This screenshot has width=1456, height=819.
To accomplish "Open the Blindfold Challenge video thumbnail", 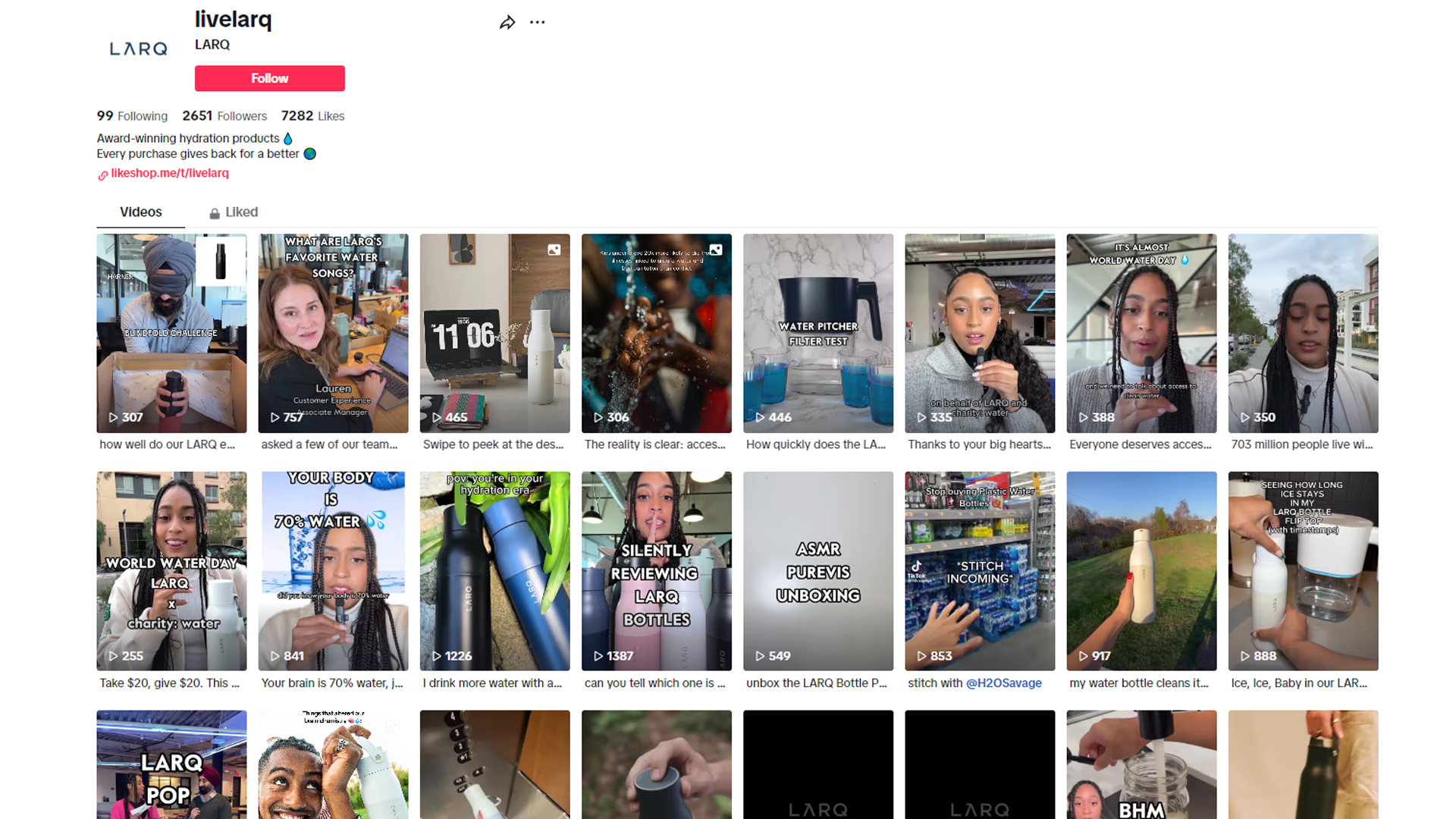I will (171, 334).
